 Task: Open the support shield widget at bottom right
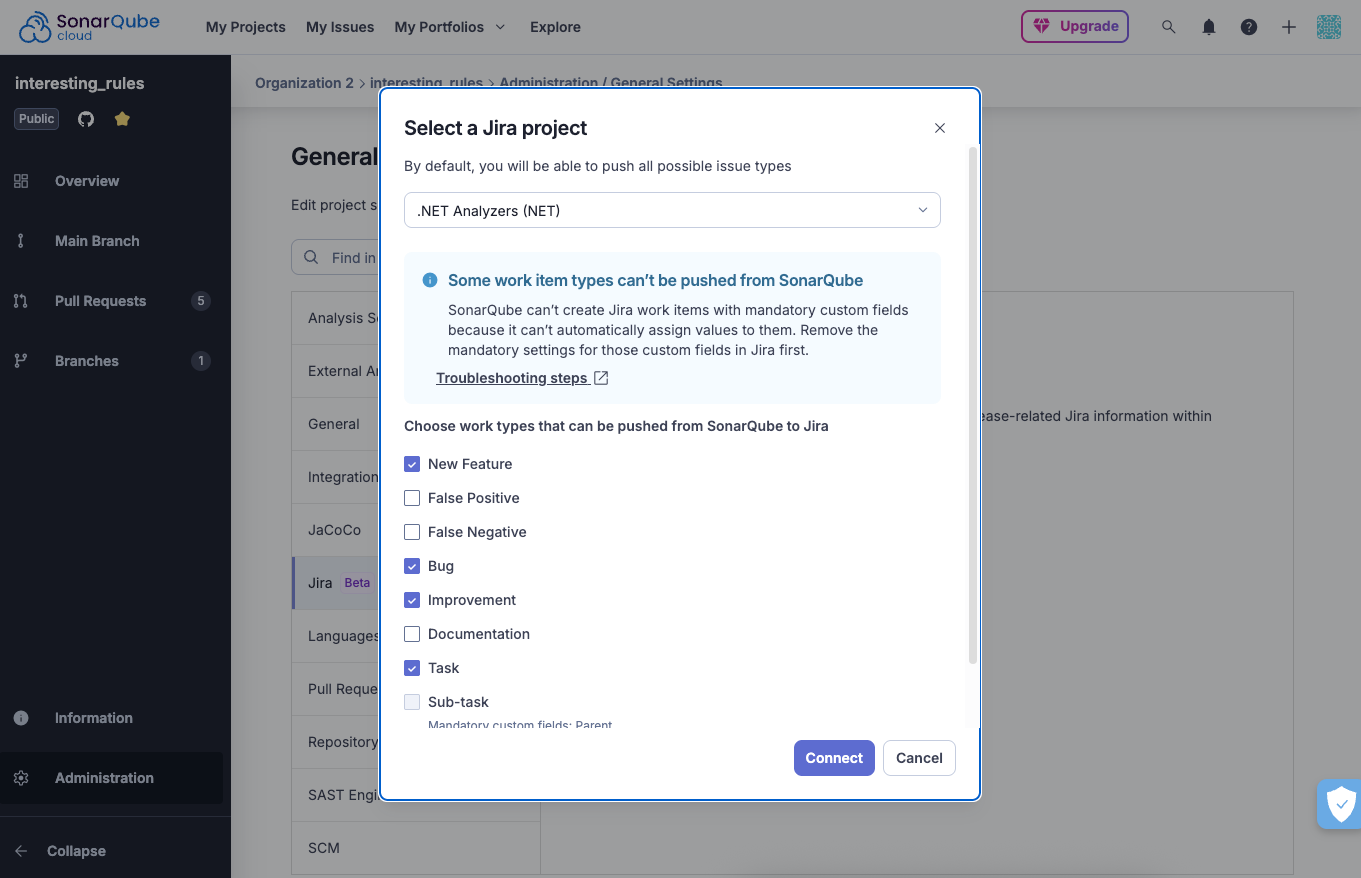[1340, 804]
